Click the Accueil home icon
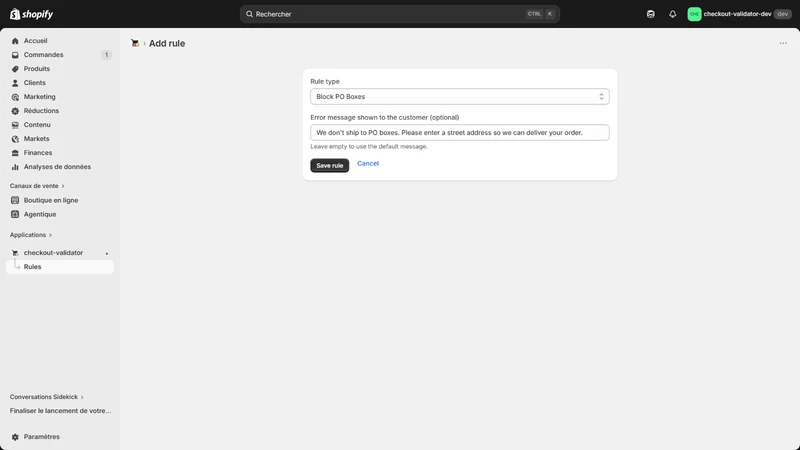 coord(15,41)
